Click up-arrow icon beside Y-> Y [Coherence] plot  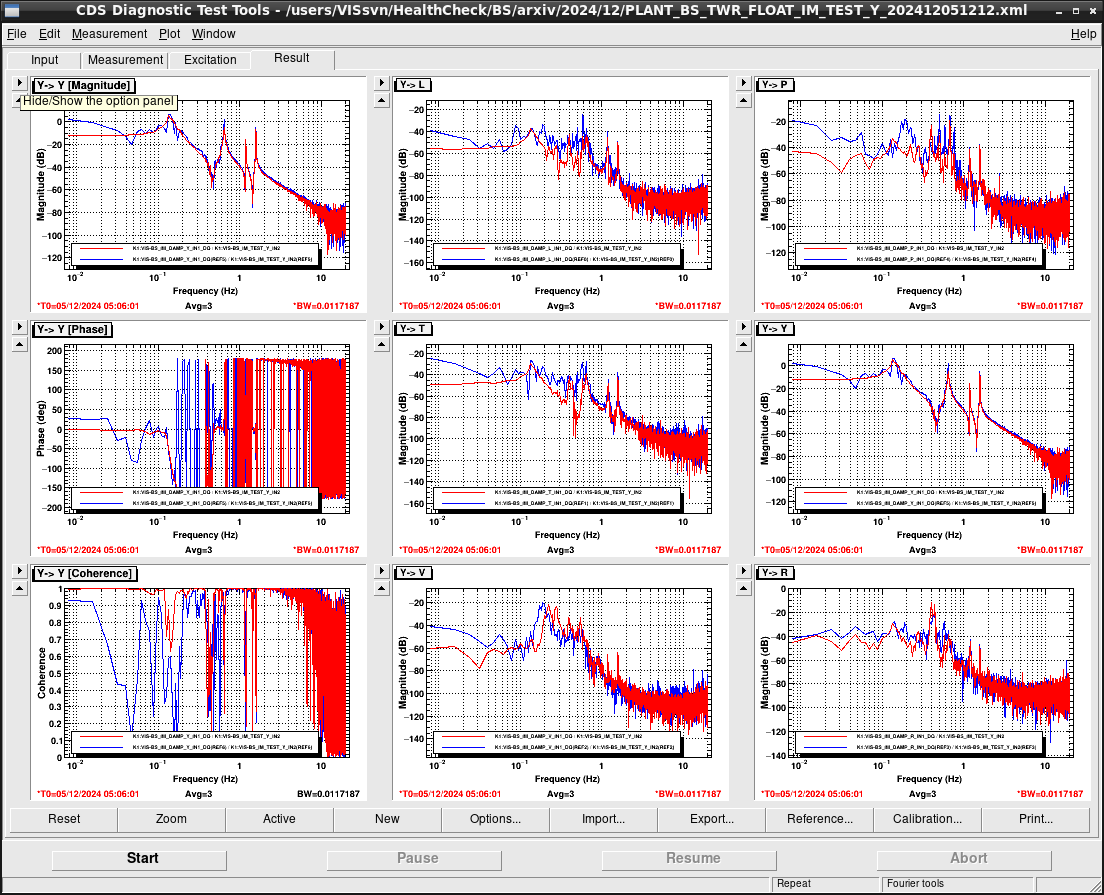coord(20,589)
